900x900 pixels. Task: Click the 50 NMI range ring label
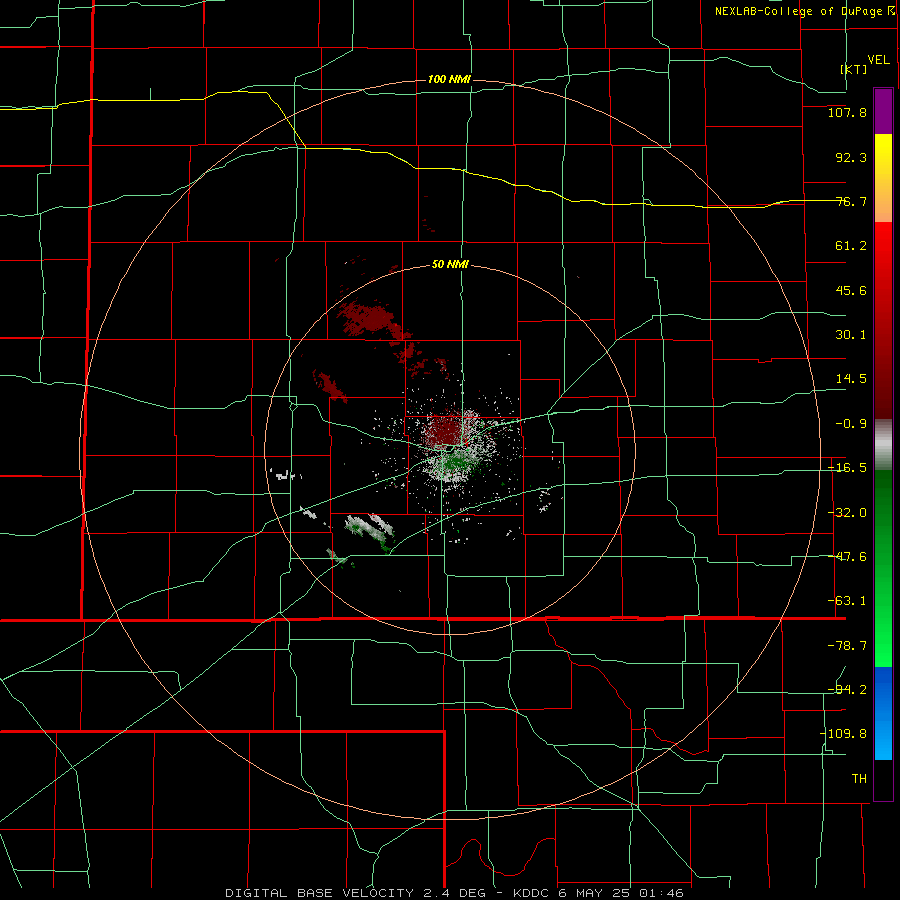[x=450, y=265]
